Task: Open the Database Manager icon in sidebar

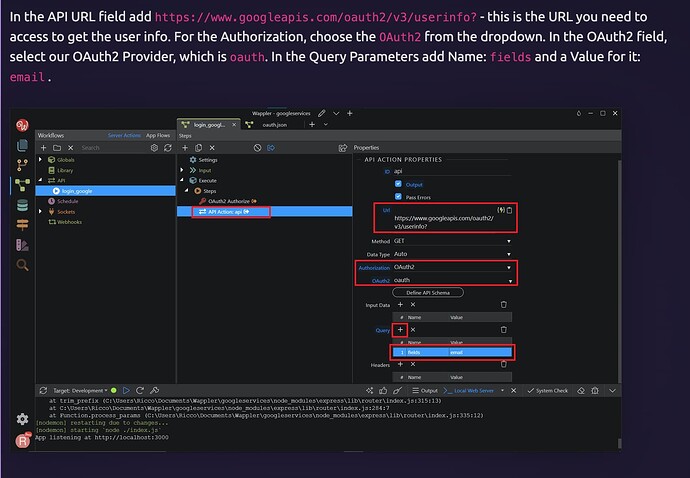Action: pos(22,205)
